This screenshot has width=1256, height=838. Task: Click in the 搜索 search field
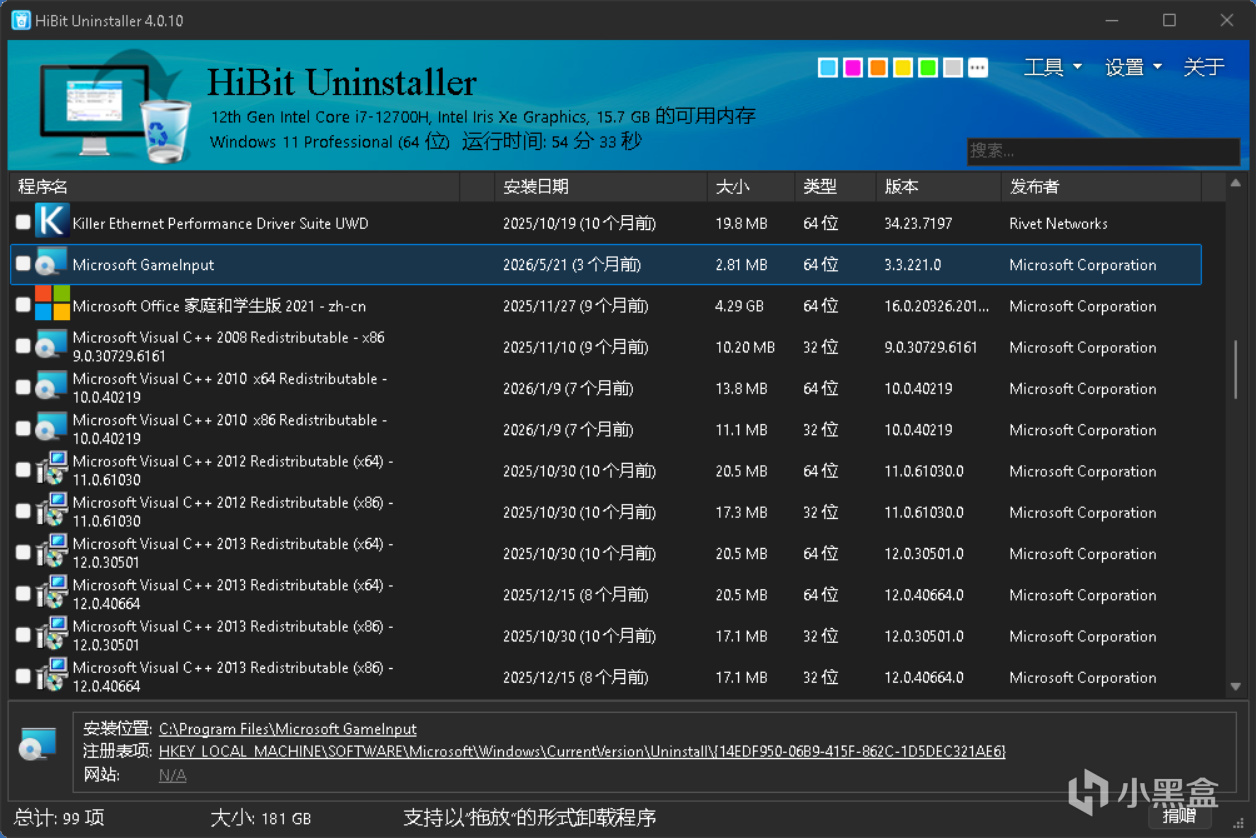[1103, 151]
